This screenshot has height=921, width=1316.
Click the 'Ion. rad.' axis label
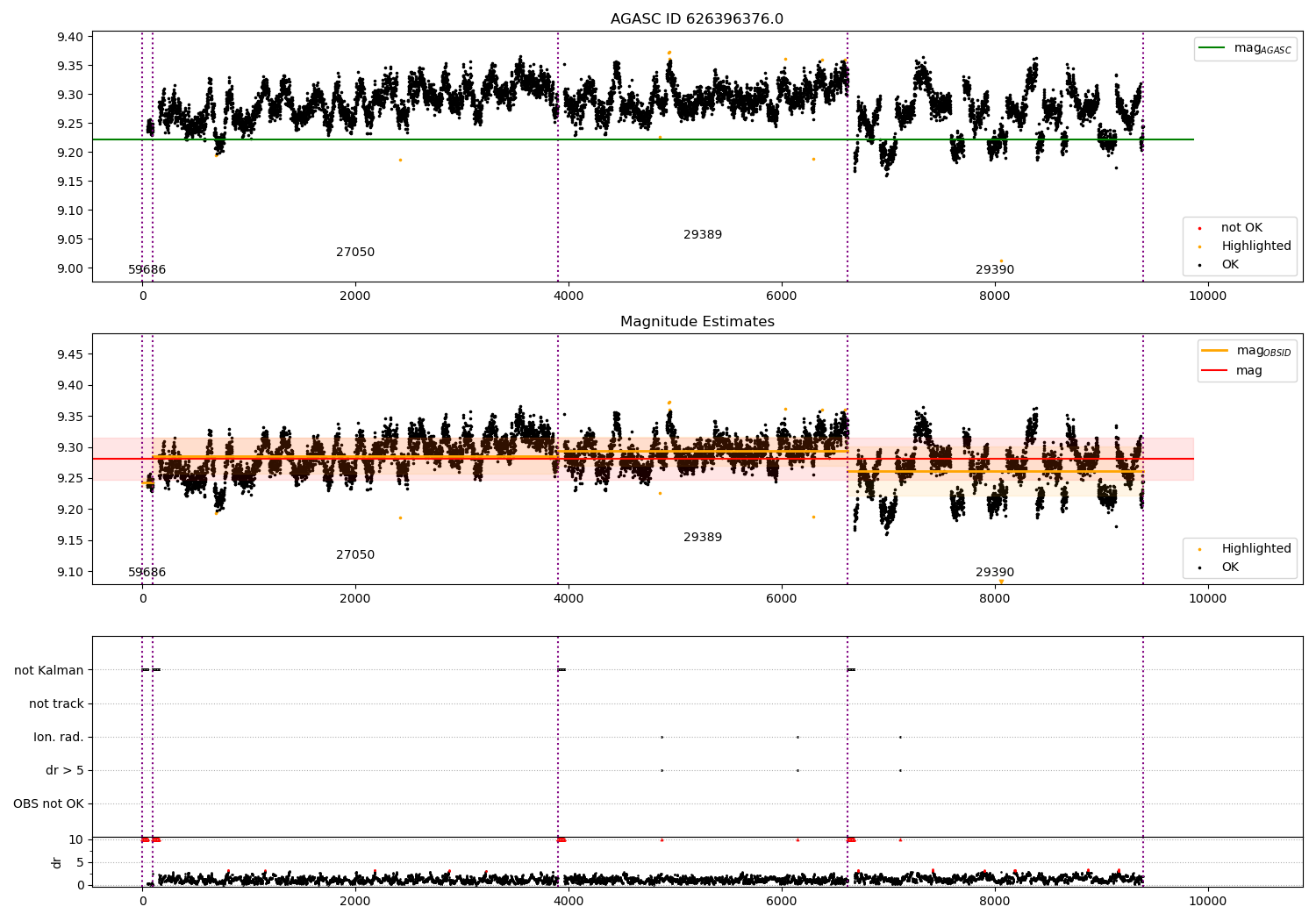tap(59, 737)
